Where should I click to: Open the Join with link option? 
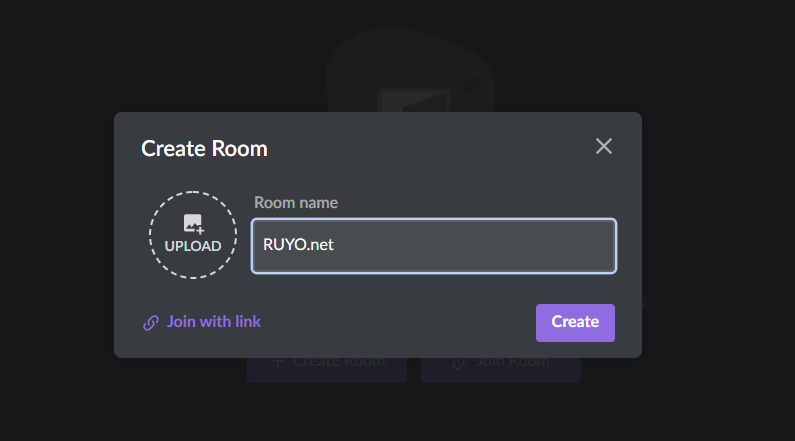coord(213,322)
